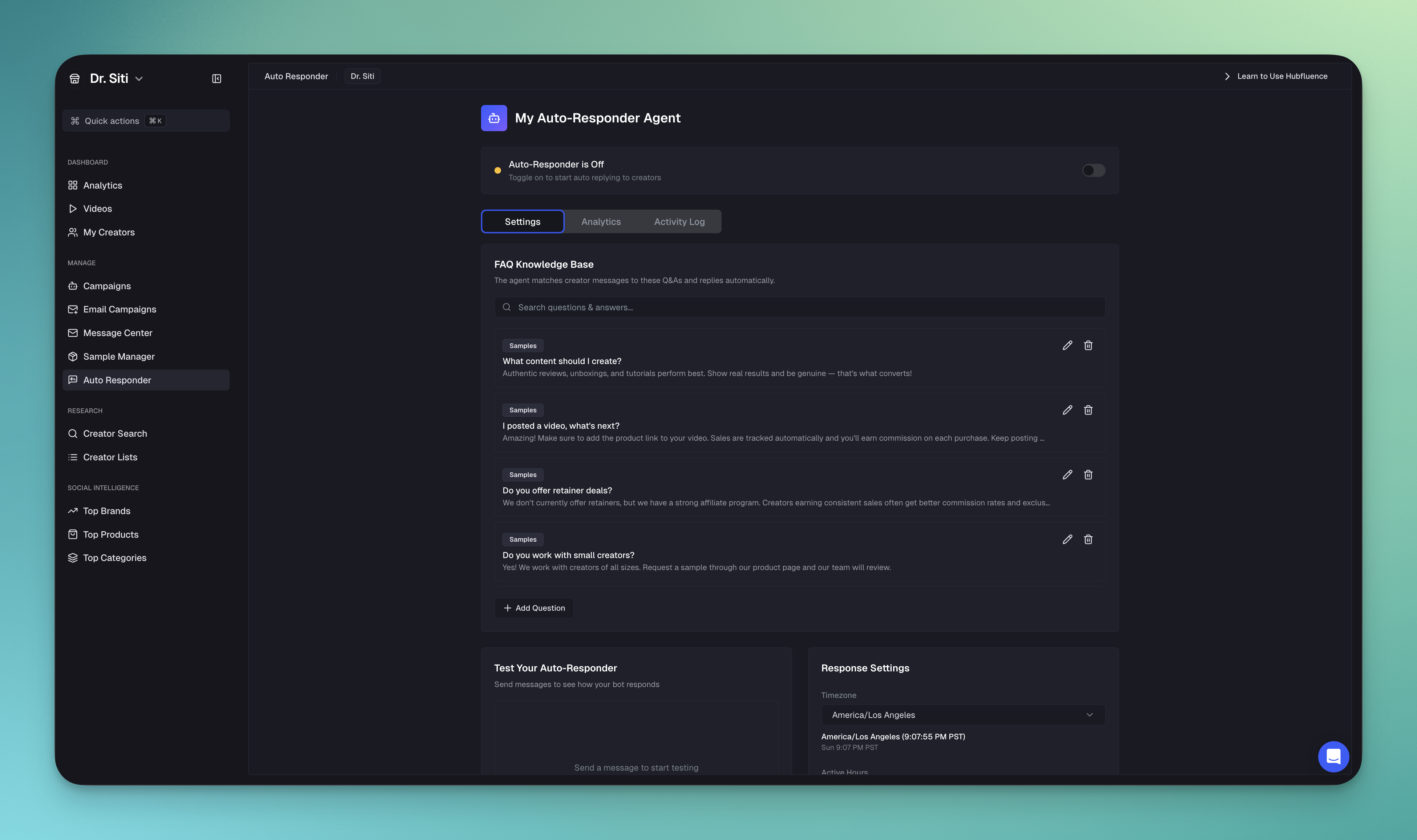Expand Learn to Use Hubfluence

(x=1276, y=76)
